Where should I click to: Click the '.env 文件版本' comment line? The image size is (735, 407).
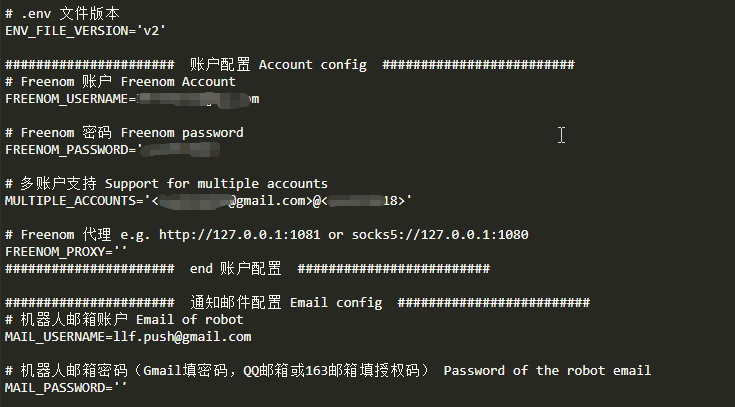pos(62,14)
